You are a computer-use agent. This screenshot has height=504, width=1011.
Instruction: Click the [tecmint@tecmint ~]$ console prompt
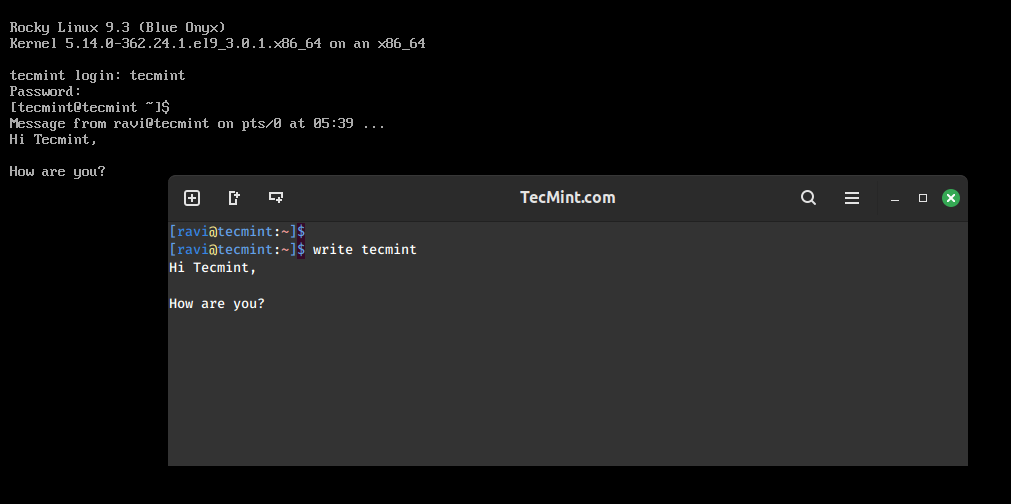(90, 107)
